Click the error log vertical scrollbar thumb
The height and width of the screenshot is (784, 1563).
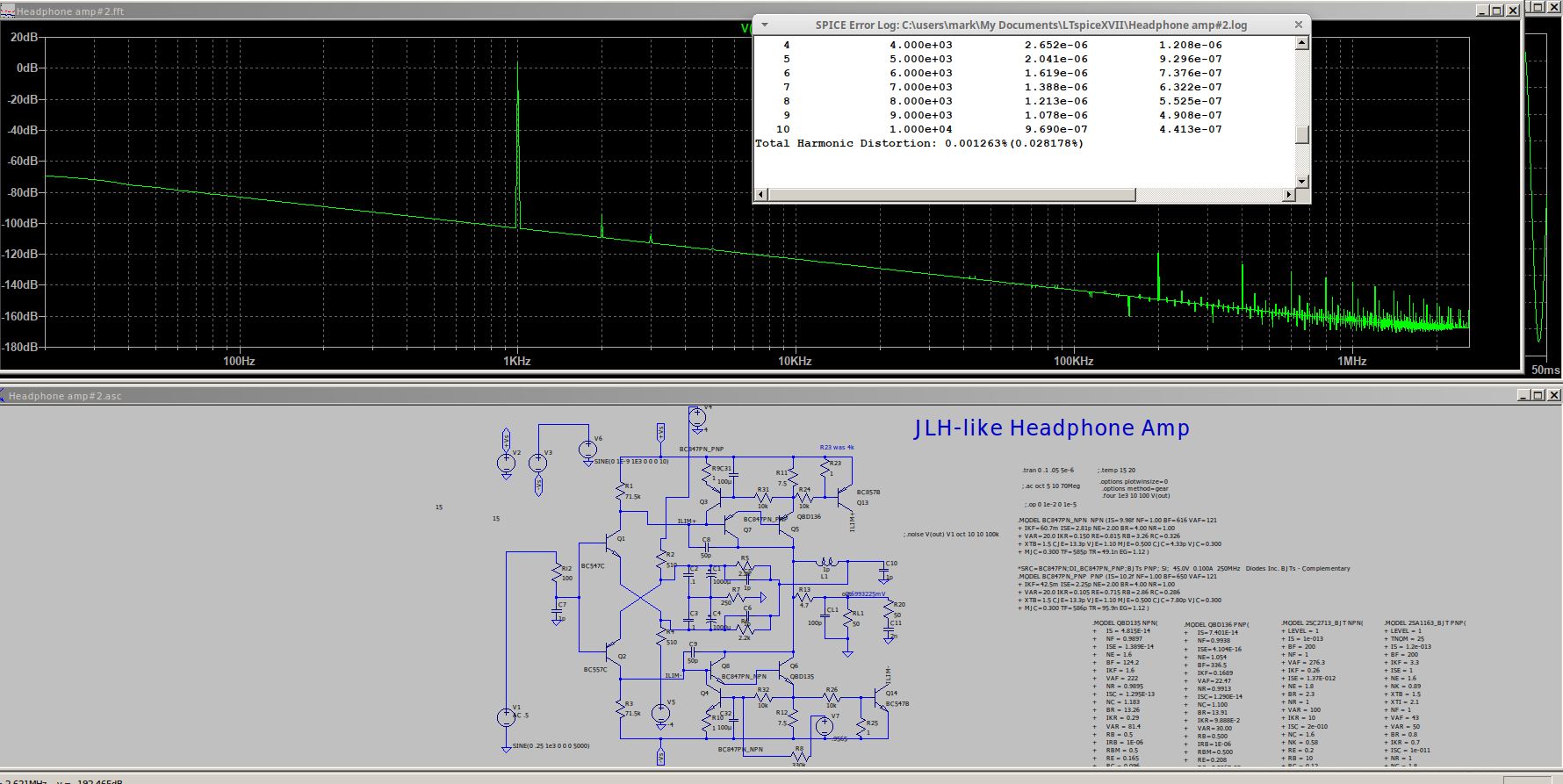[1302, 135]
